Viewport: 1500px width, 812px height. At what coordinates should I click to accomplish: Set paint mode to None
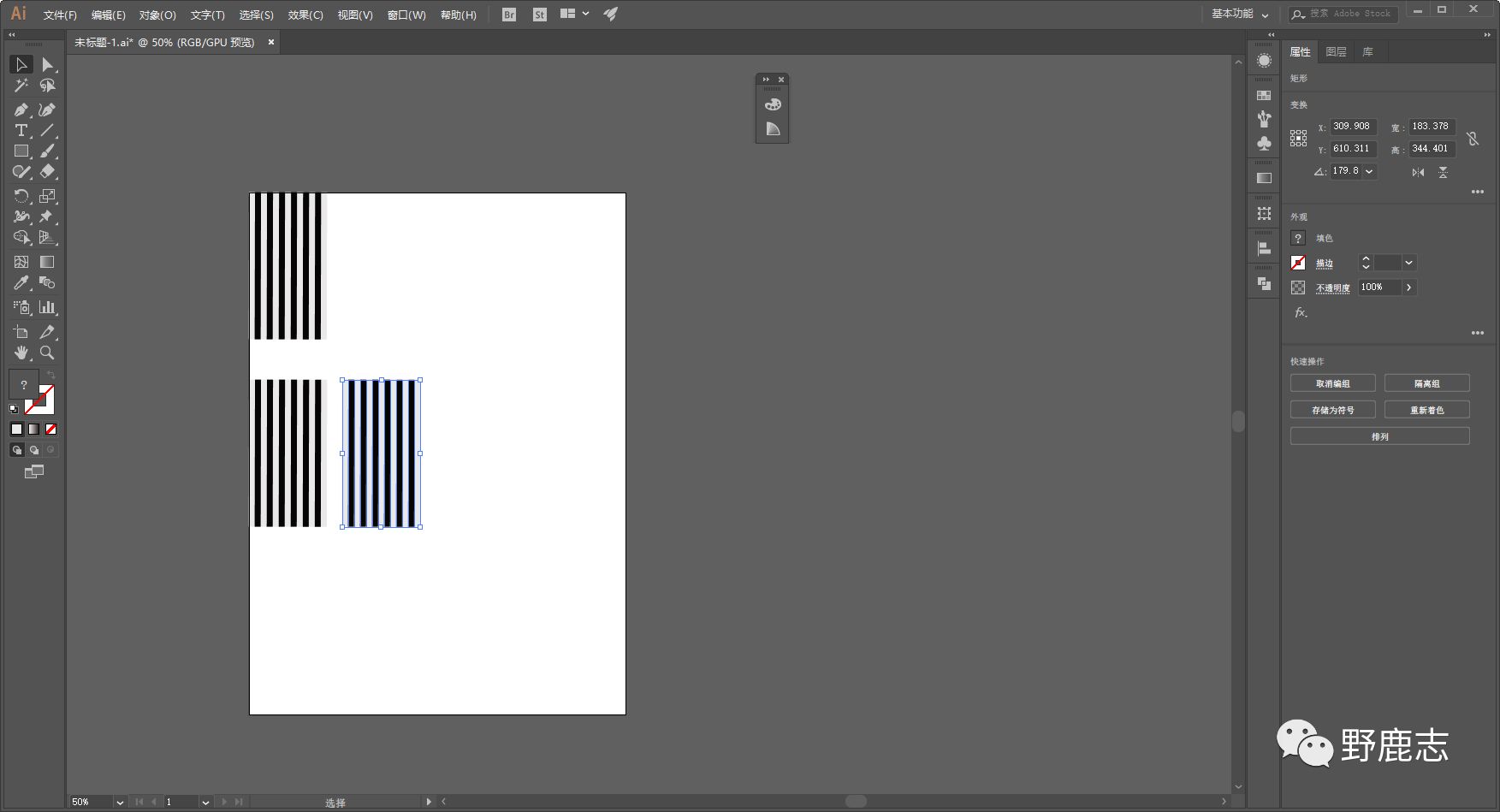51,430
